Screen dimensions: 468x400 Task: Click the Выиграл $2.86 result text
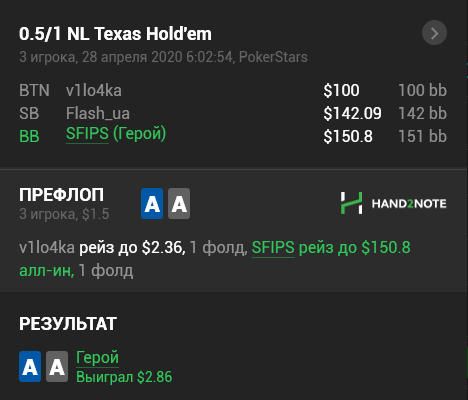[x=124, y=377]
